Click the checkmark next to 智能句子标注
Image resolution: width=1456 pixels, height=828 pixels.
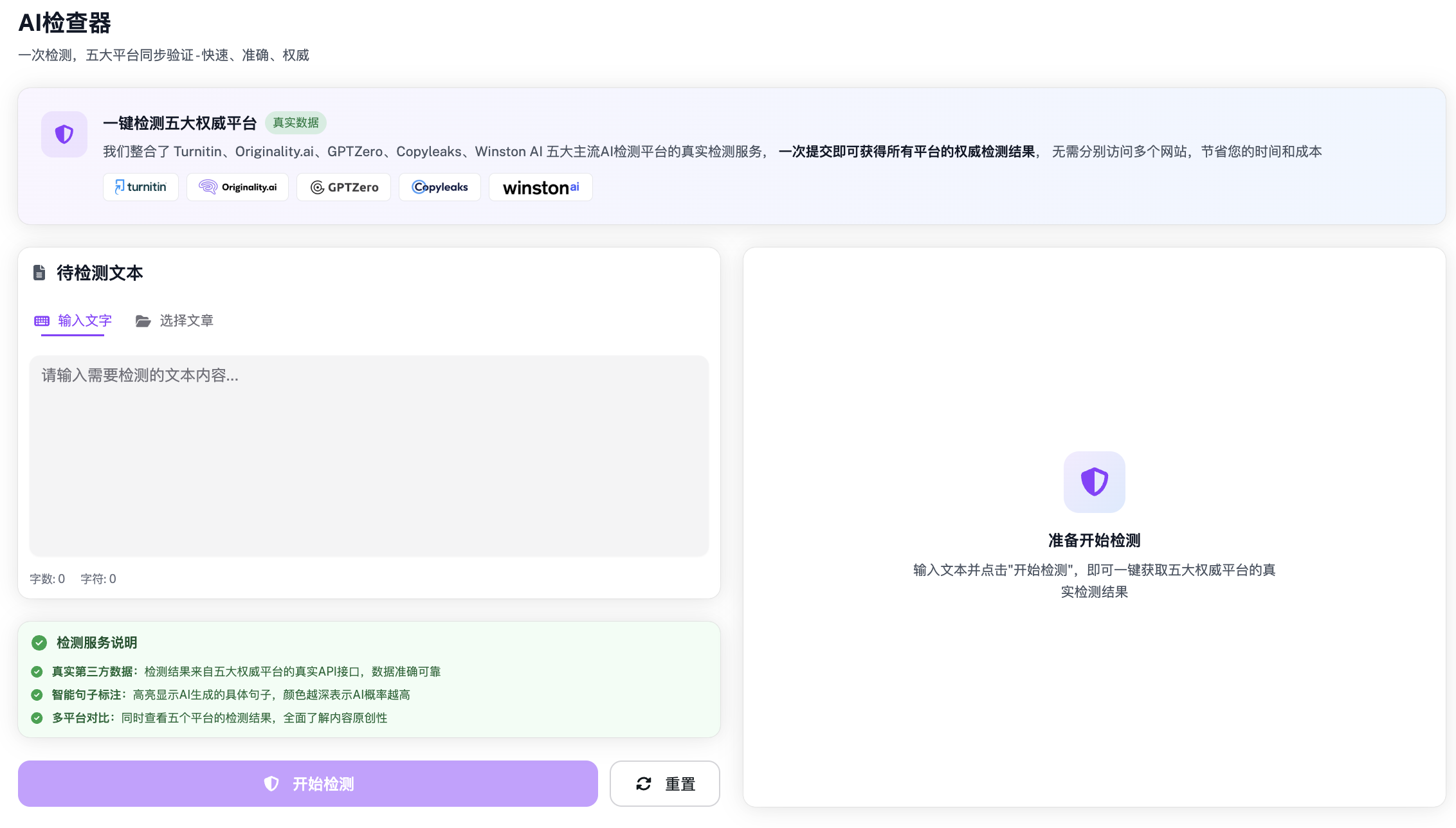[37, 694]
